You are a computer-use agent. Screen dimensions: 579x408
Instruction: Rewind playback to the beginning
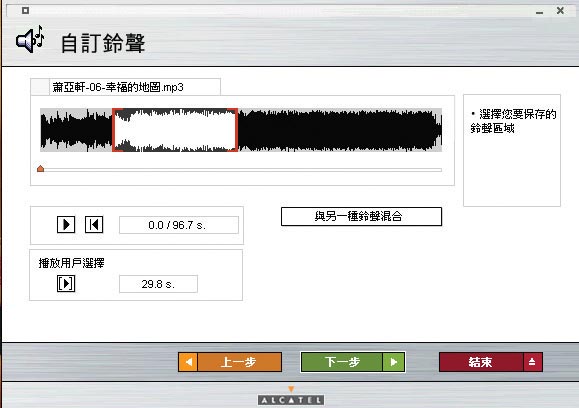tap(94, 224)
